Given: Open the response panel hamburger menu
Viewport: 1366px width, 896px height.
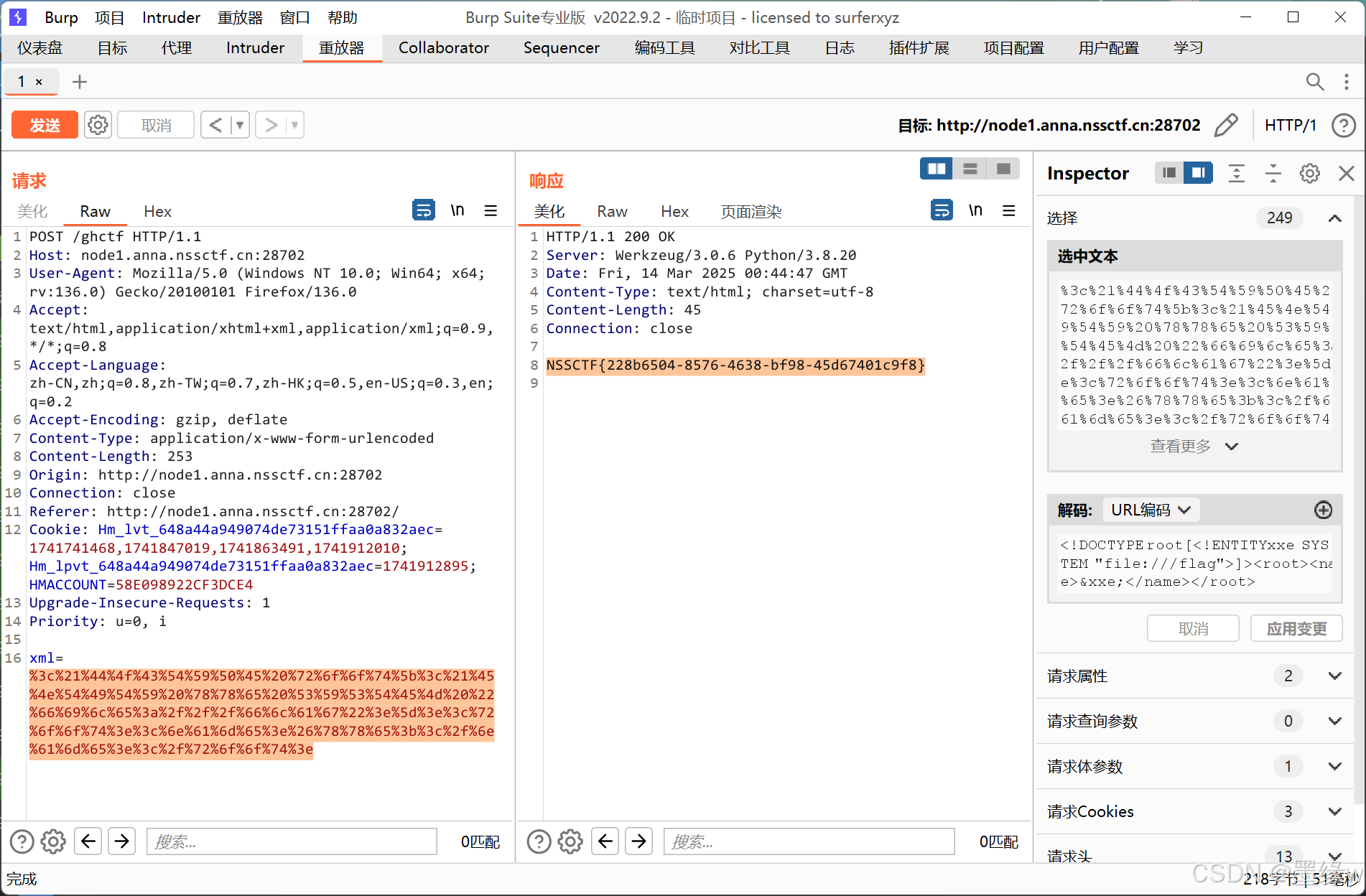Looking at the screenshot, I should click(1009, 210).
